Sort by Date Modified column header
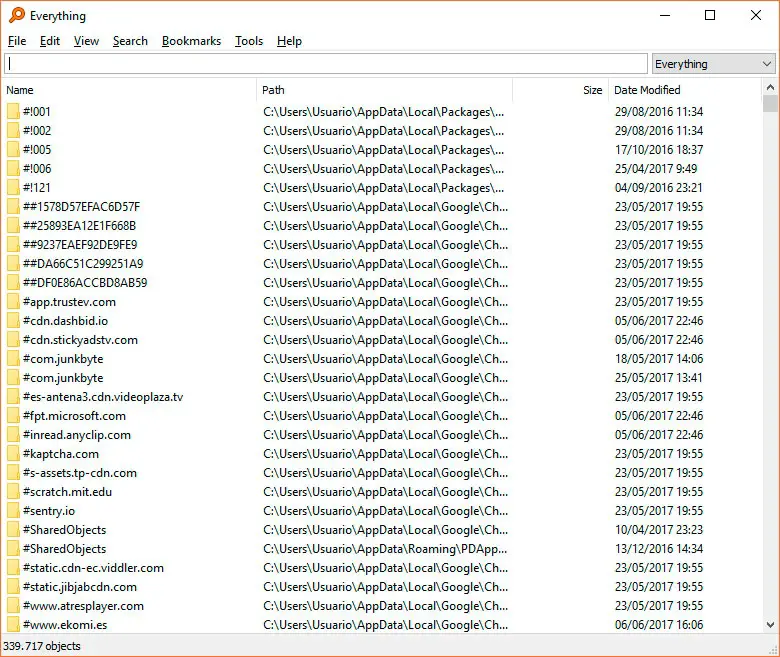Image resolution: width=780 pixels, height=657 pixels. 684,90
